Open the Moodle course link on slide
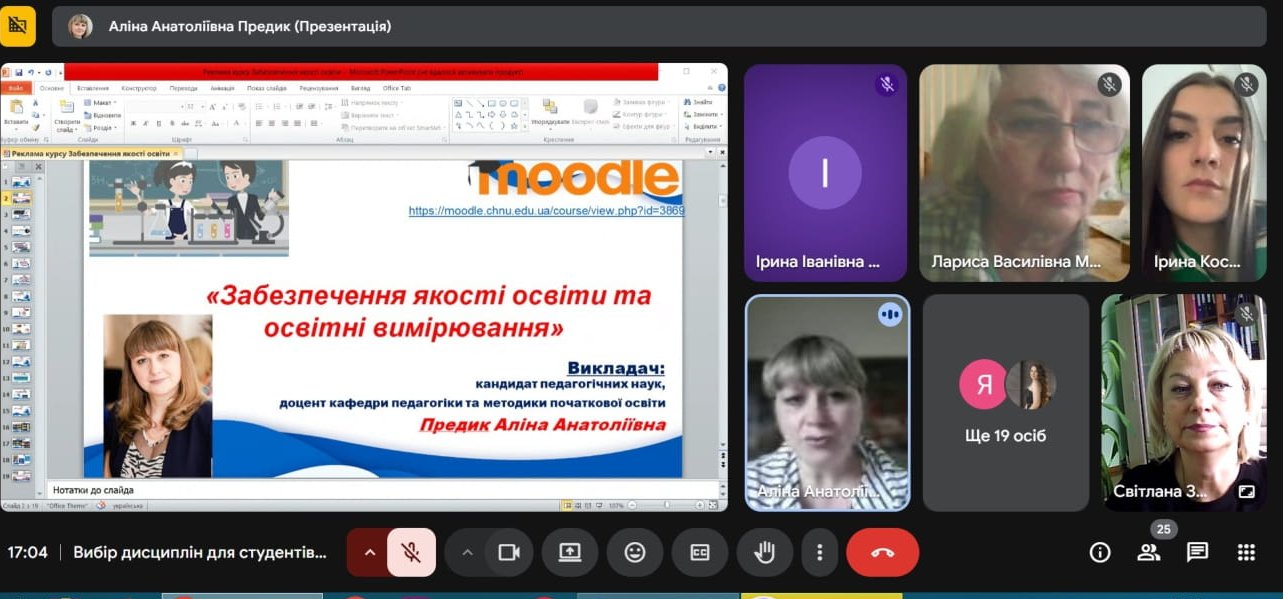1287x599 pixels. [x=546, y=211]
